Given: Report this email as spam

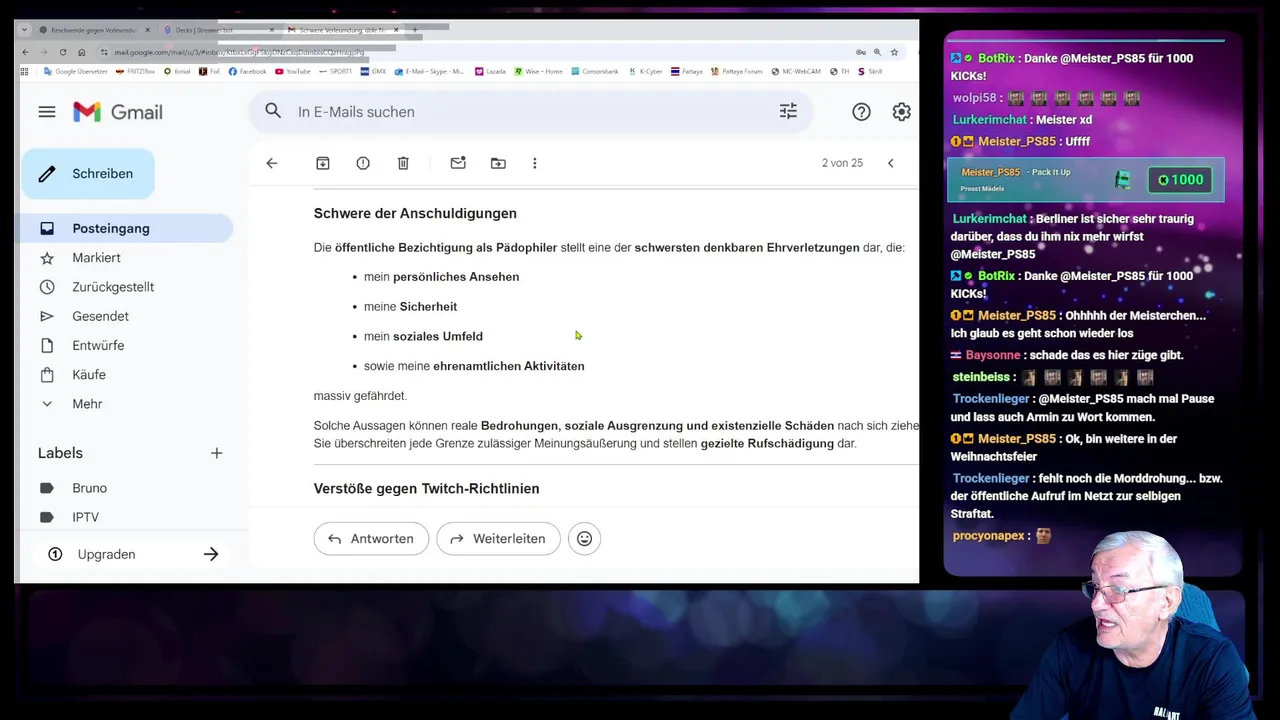Looking at the screenshot, I should click(x=363, y=163).
